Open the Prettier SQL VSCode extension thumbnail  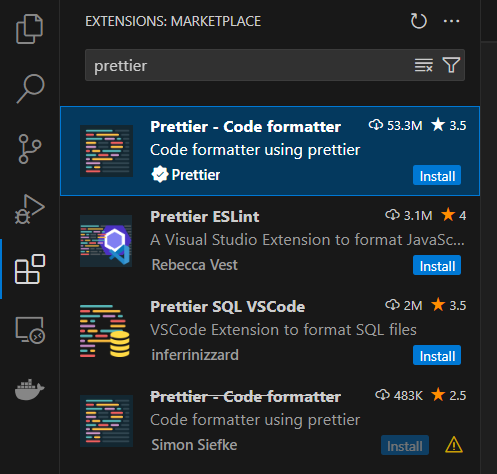tap(105, 331)
